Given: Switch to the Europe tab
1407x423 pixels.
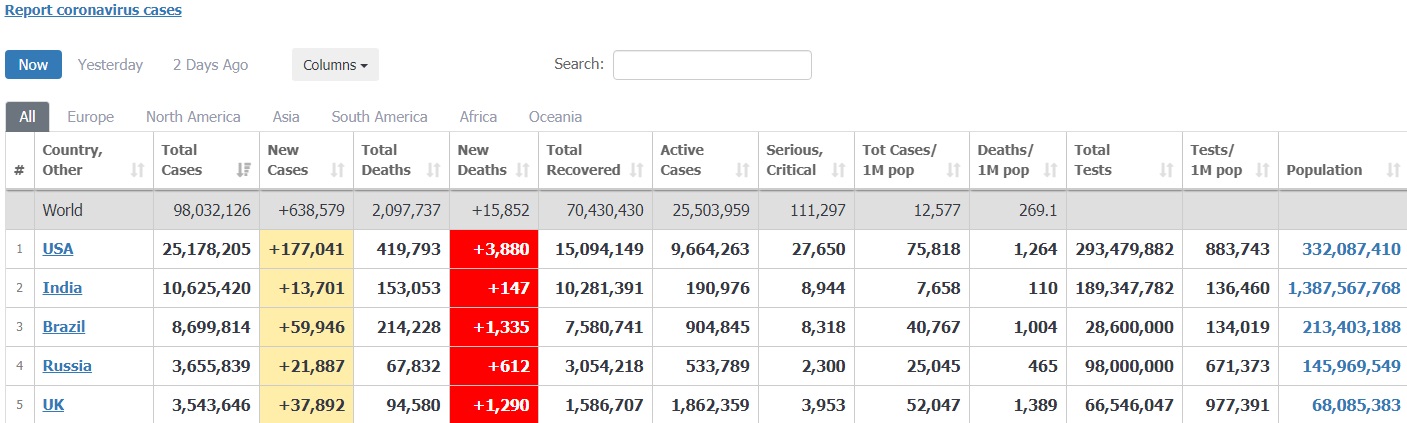Looking at the screenshot, I should click(90, 117).
